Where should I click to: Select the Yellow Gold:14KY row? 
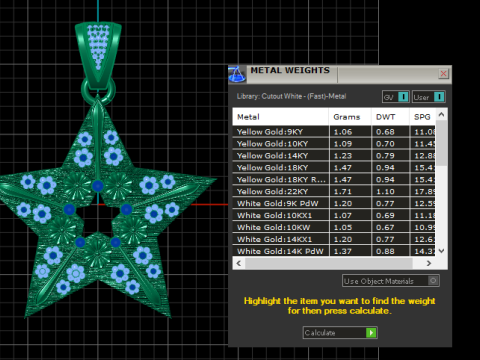point(334,156)
